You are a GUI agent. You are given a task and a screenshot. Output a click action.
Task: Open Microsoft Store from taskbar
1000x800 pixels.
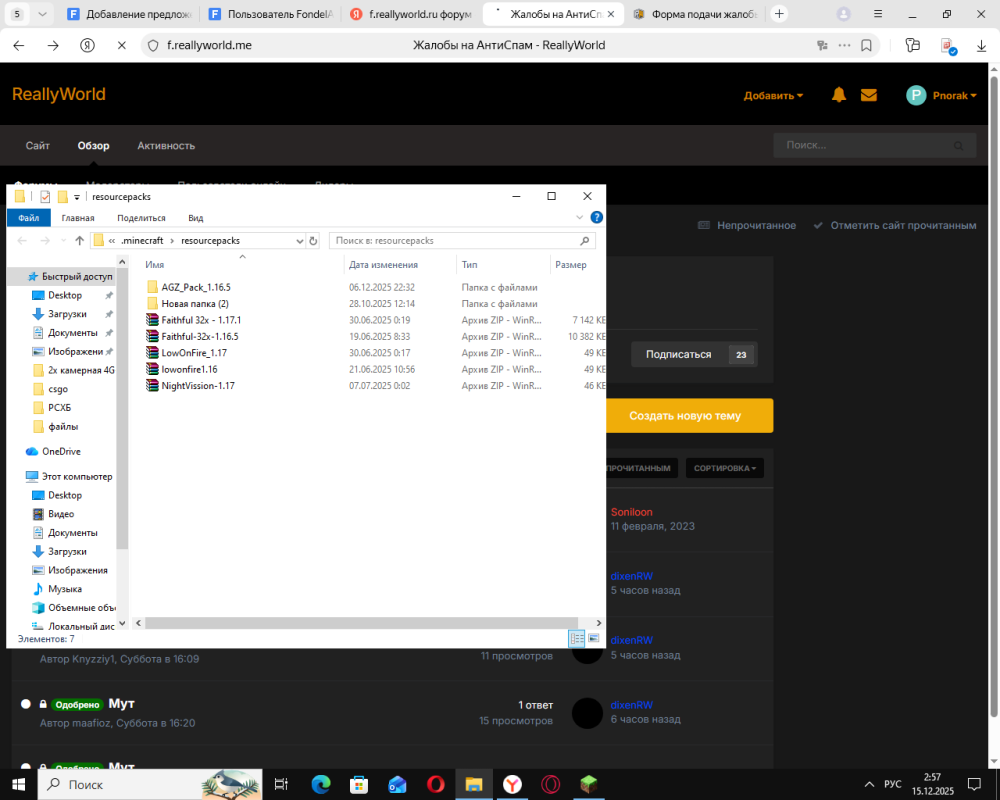pyautogui.click(x=359, y=784)
